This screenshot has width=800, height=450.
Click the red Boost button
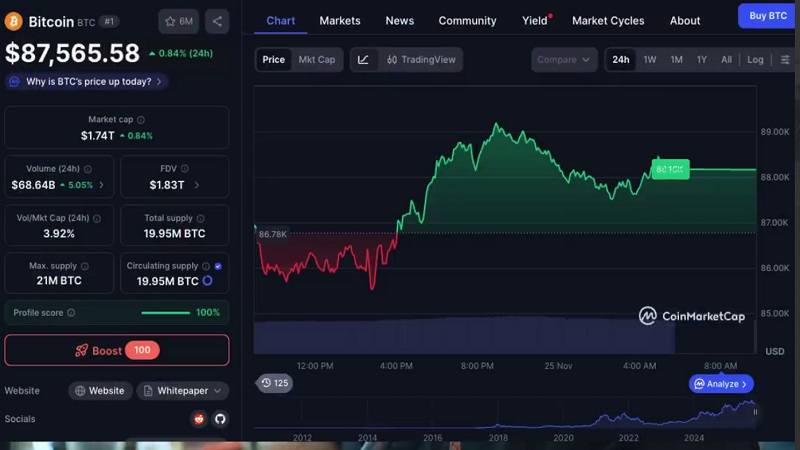[117, 351]
